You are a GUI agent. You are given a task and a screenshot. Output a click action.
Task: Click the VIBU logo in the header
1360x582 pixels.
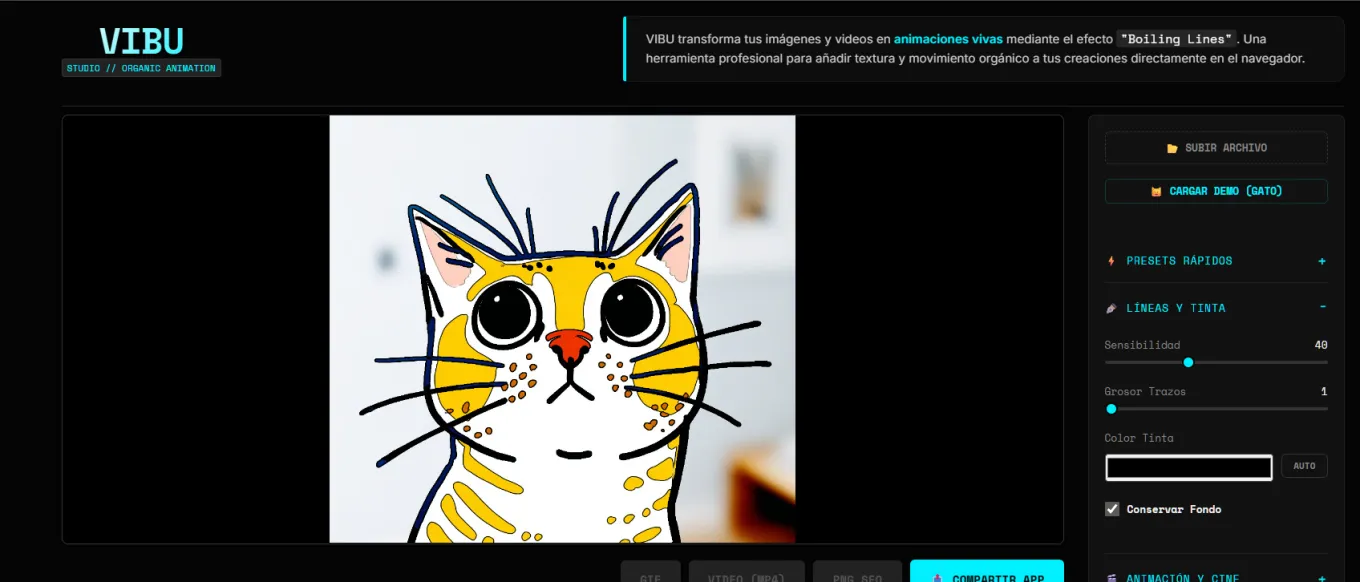[x=140, y=41]
